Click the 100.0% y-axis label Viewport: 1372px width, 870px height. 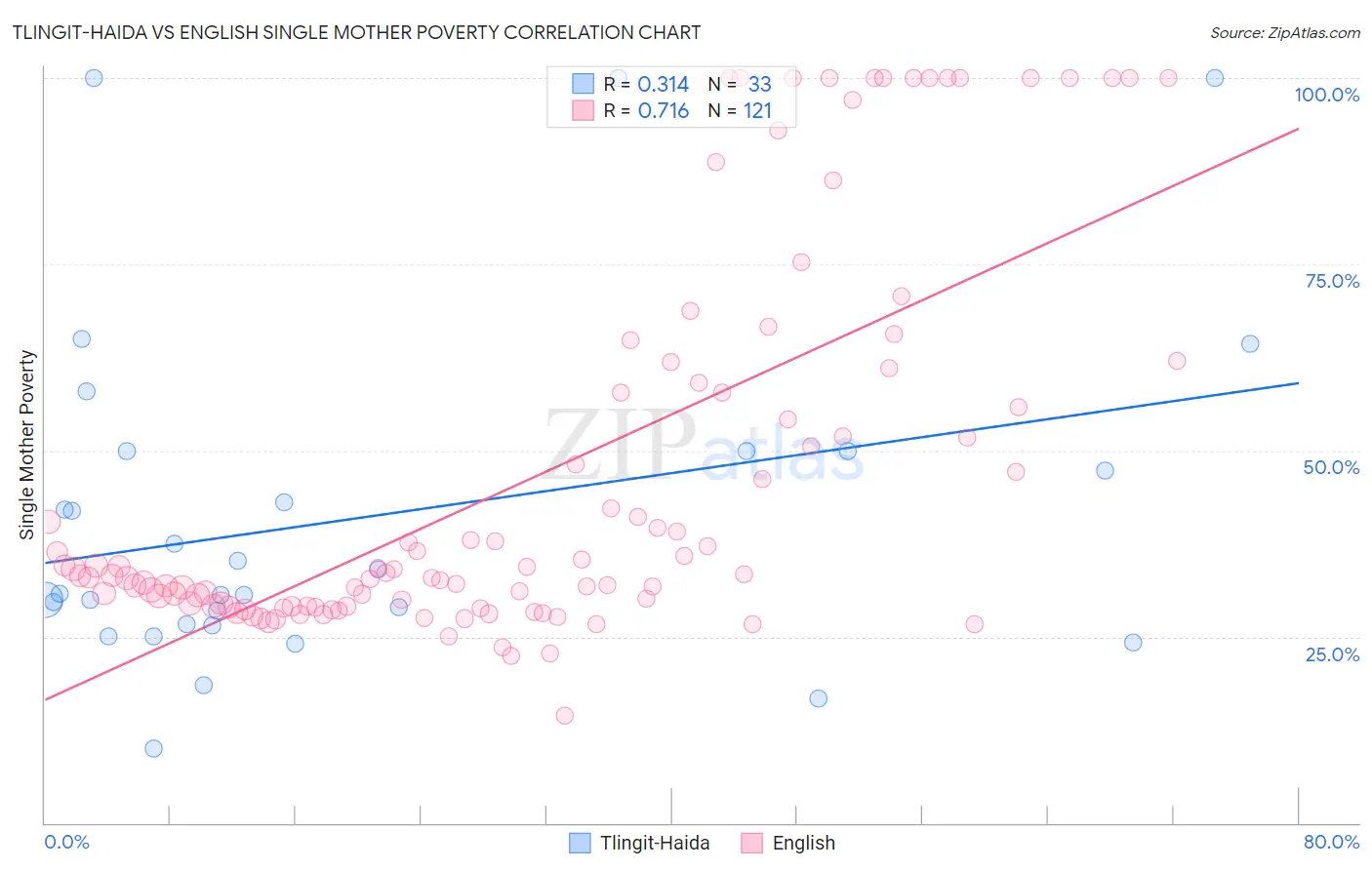(x=1327, y=95)
